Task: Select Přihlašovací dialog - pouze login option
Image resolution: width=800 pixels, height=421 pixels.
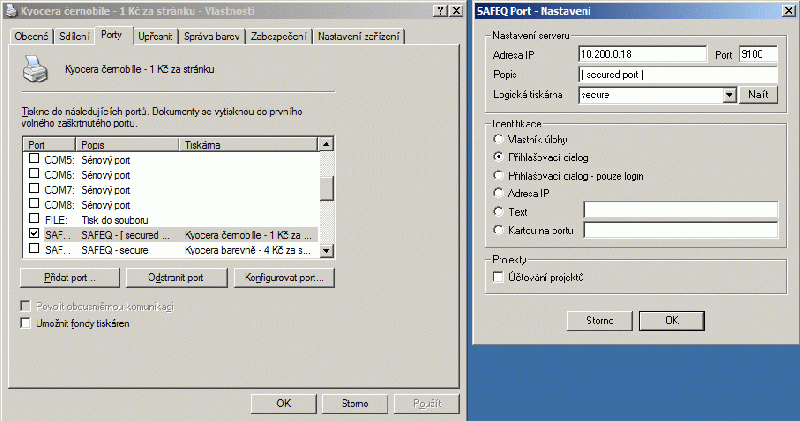Action: coord(498,176)
